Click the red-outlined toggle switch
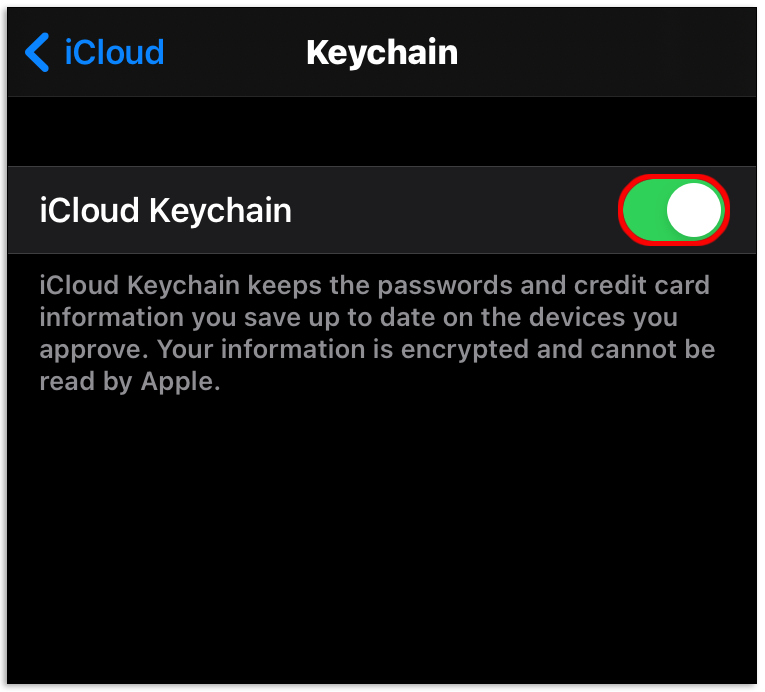 673,210
